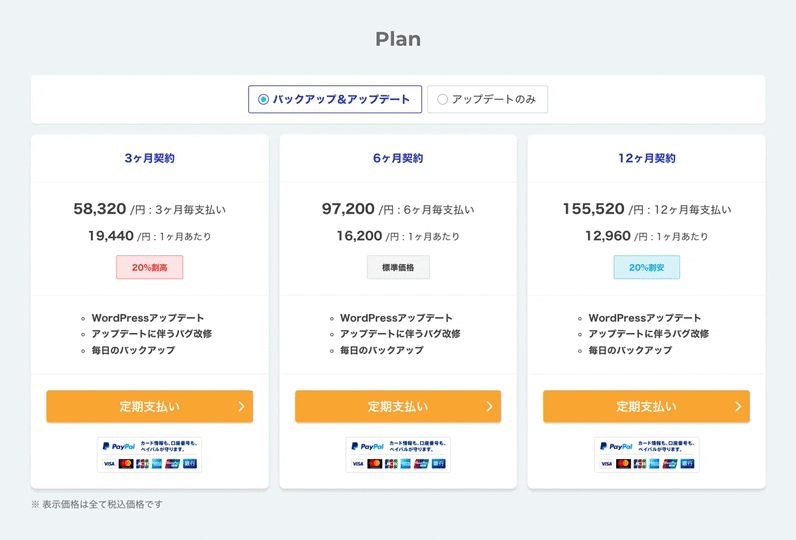Click VISA card icon in 6ヶ月契約 card
This screenshot has height=540, width=796.
coord(358,463)
